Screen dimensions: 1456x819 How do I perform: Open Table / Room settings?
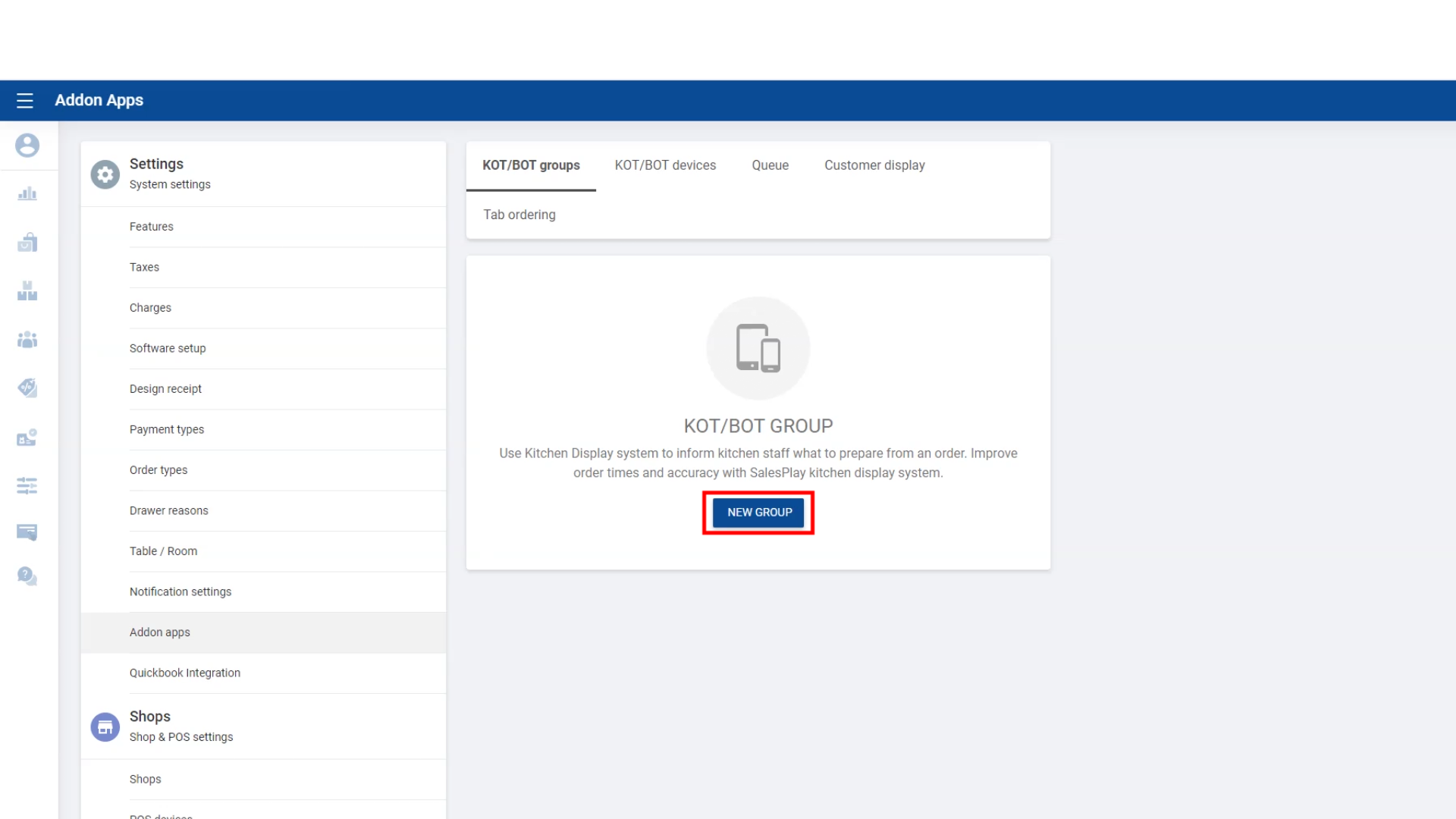click(x=163, y=551)
